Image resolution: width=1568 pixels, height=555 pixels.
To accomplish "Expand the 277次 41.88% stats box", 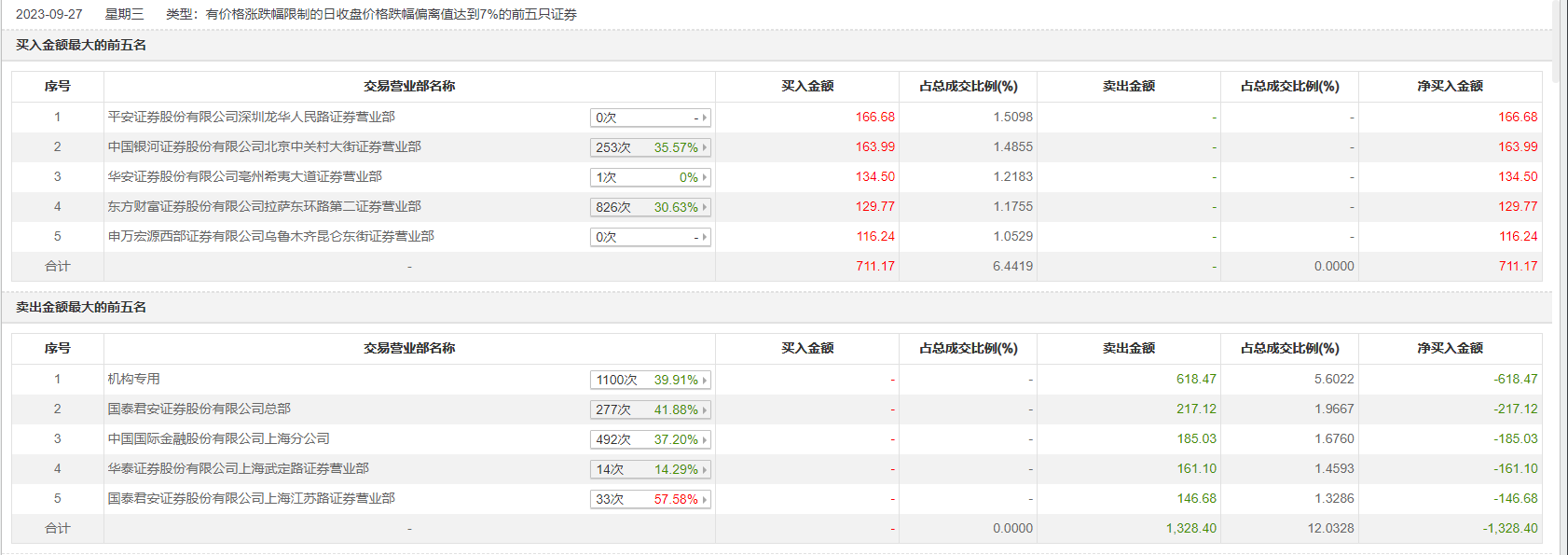I will point(651,409).
